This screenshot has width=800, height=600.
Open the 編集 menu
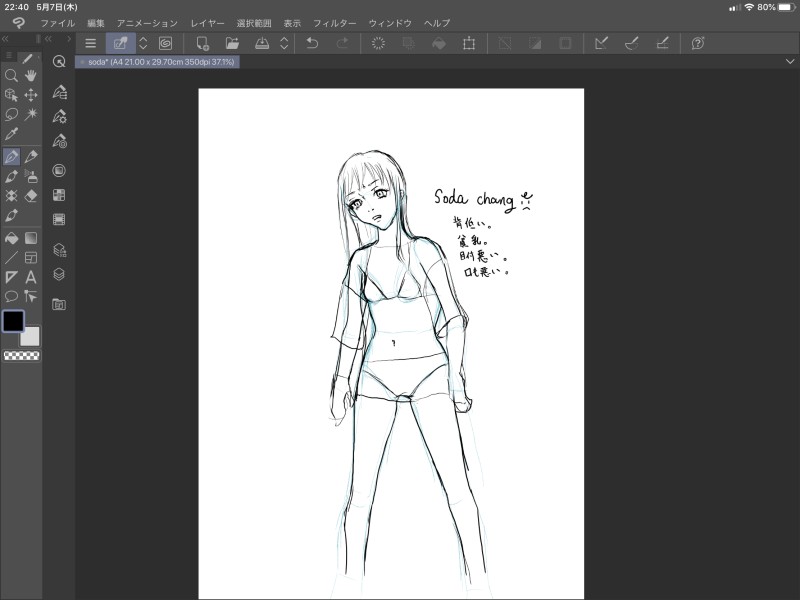click(95, 23)
